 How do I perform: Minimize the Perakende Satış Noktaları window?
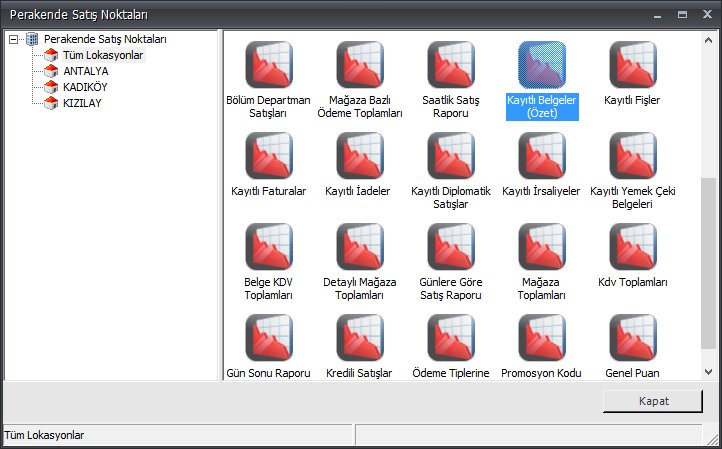[658, 15]
